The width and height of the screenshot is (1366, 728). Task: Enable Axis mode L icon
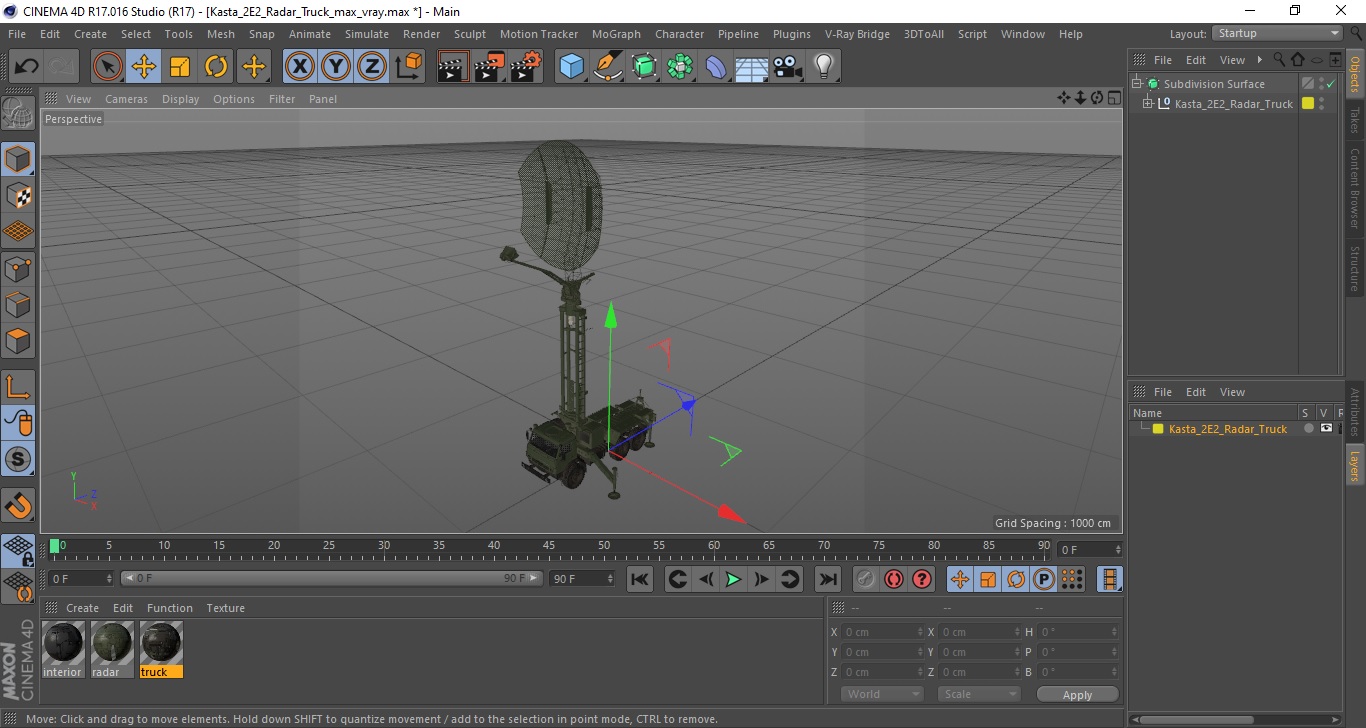tap(18, 387)
